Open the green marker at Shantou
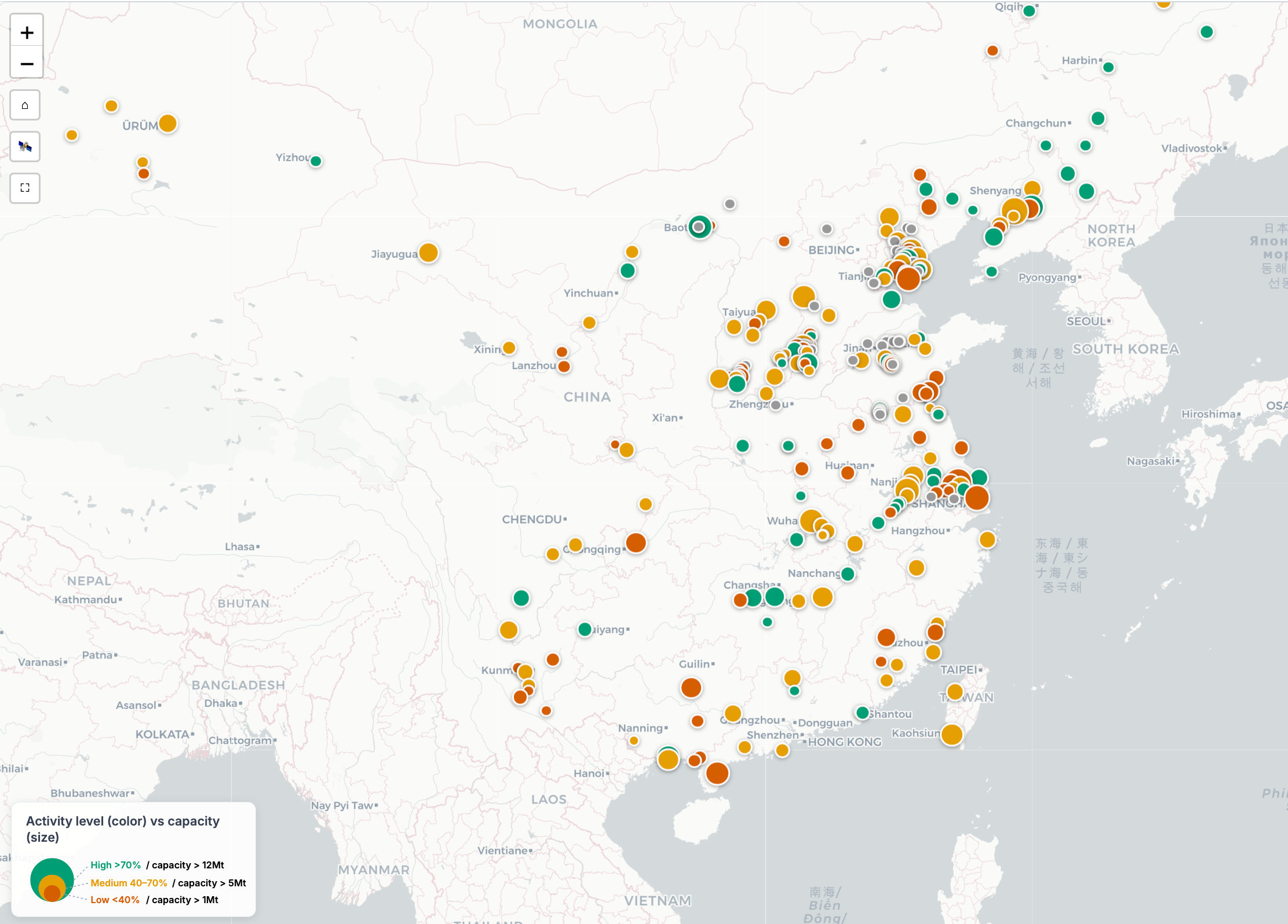The height and width of the screenshot is (924, 1288). point(862,713)
